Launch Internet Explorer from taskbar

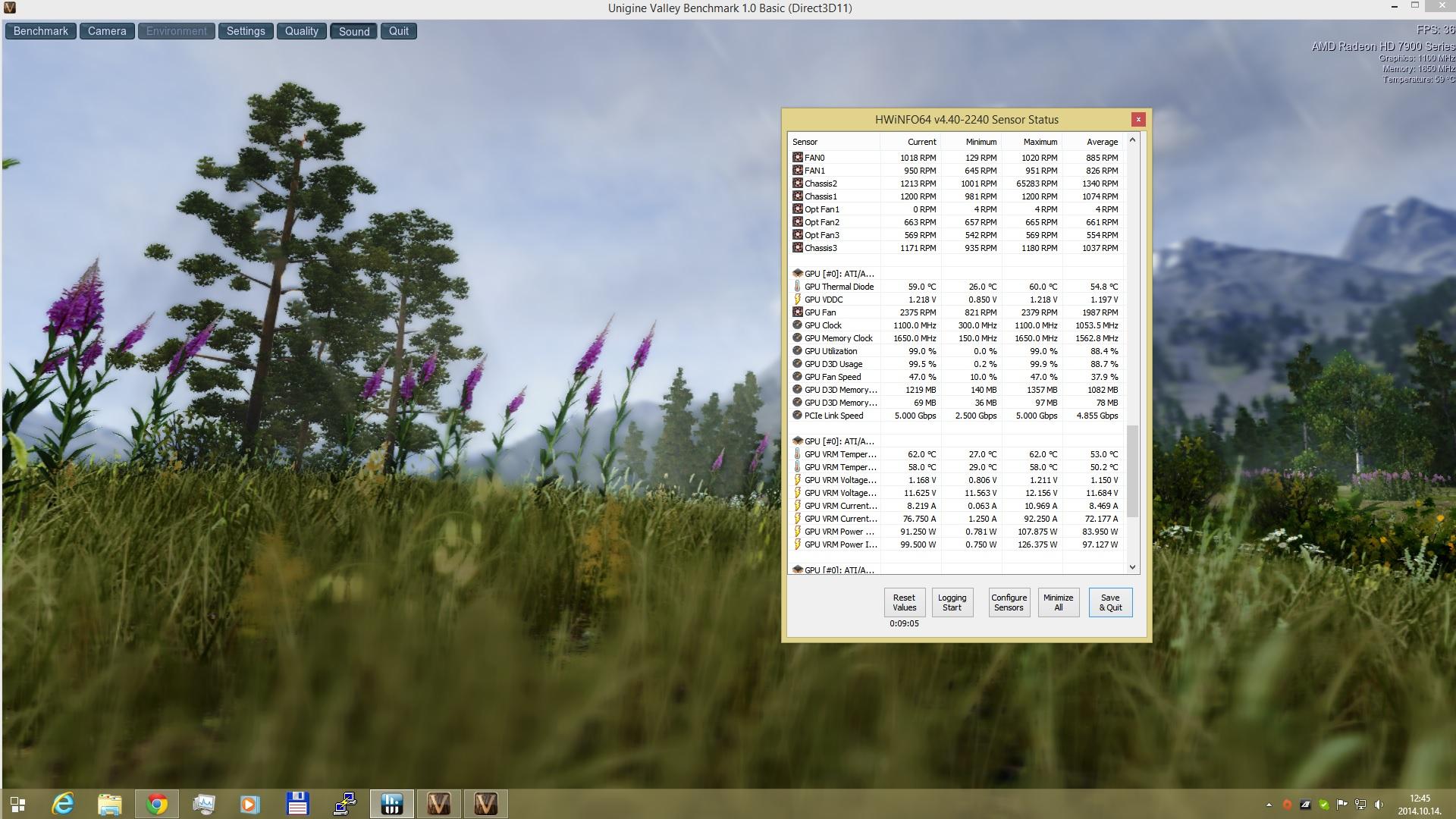(63, 804)
